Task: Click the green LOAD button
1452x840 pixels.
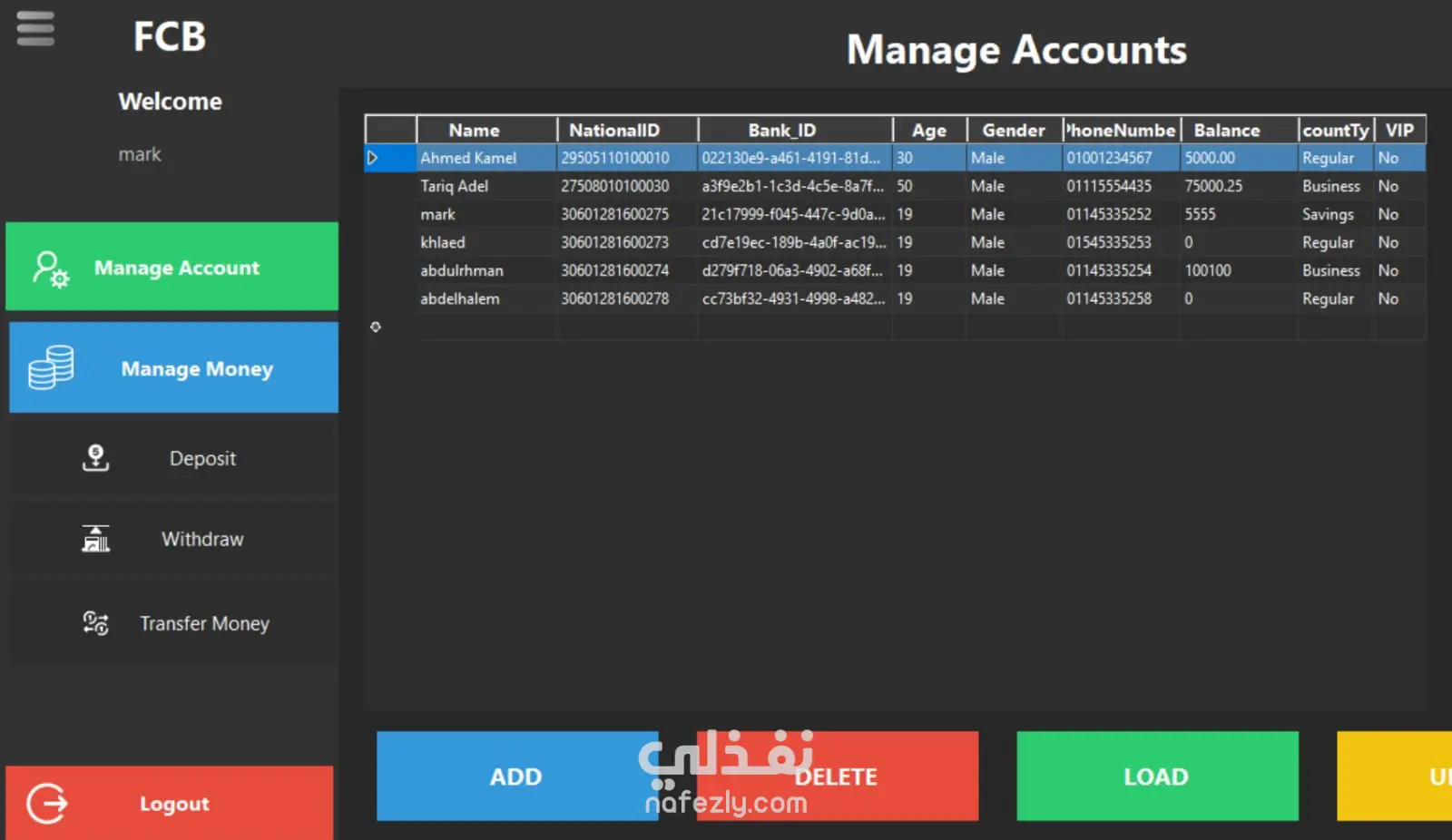Action: click(1157, 777)
